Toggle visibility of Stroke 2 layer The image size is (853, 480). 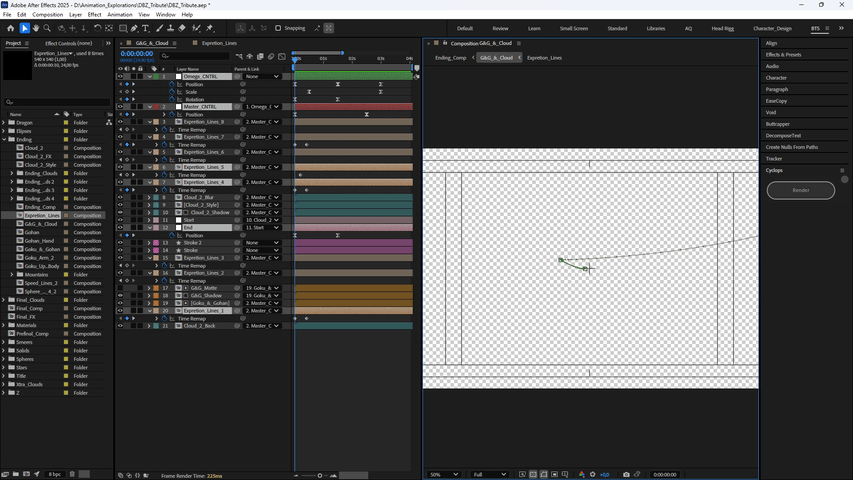tap(120, 243)
